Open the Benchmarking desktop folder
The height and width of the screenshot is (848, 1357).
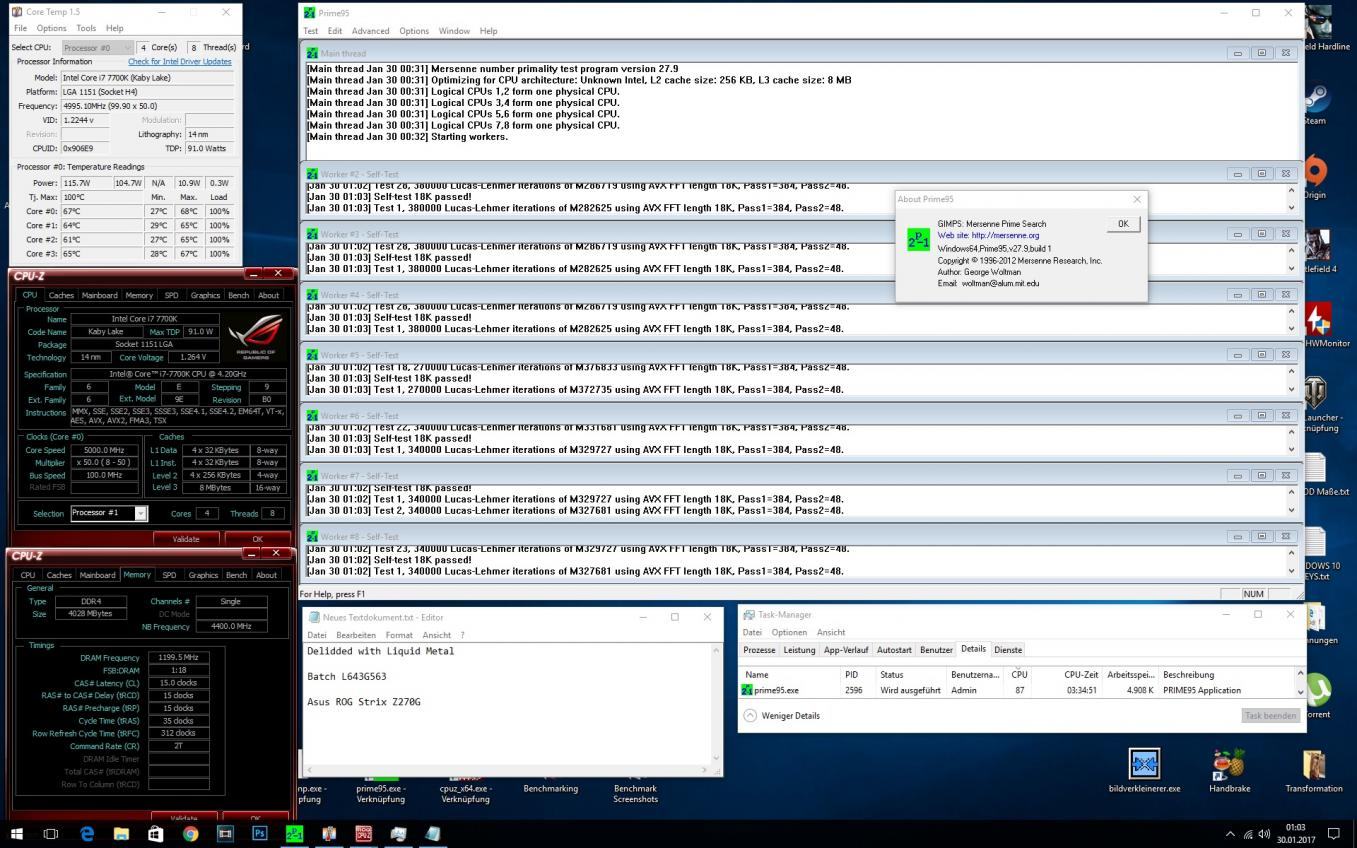pos(550,787)
